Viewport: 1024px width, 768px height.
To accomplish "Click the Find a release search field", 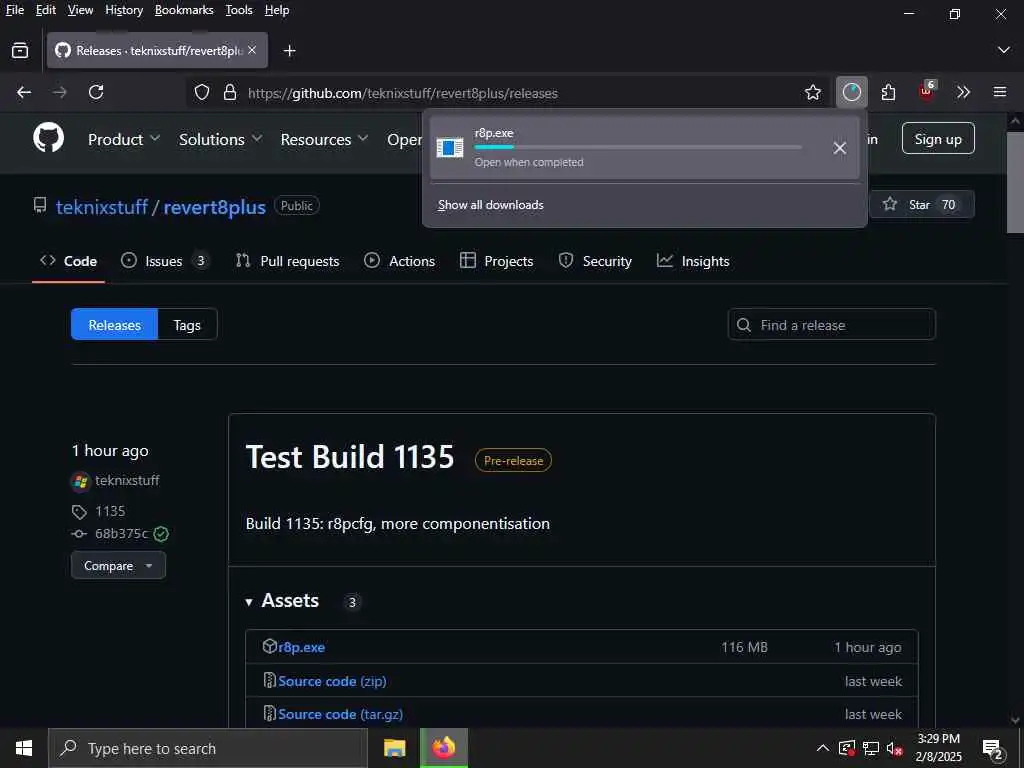I will [x=831, y=325].
